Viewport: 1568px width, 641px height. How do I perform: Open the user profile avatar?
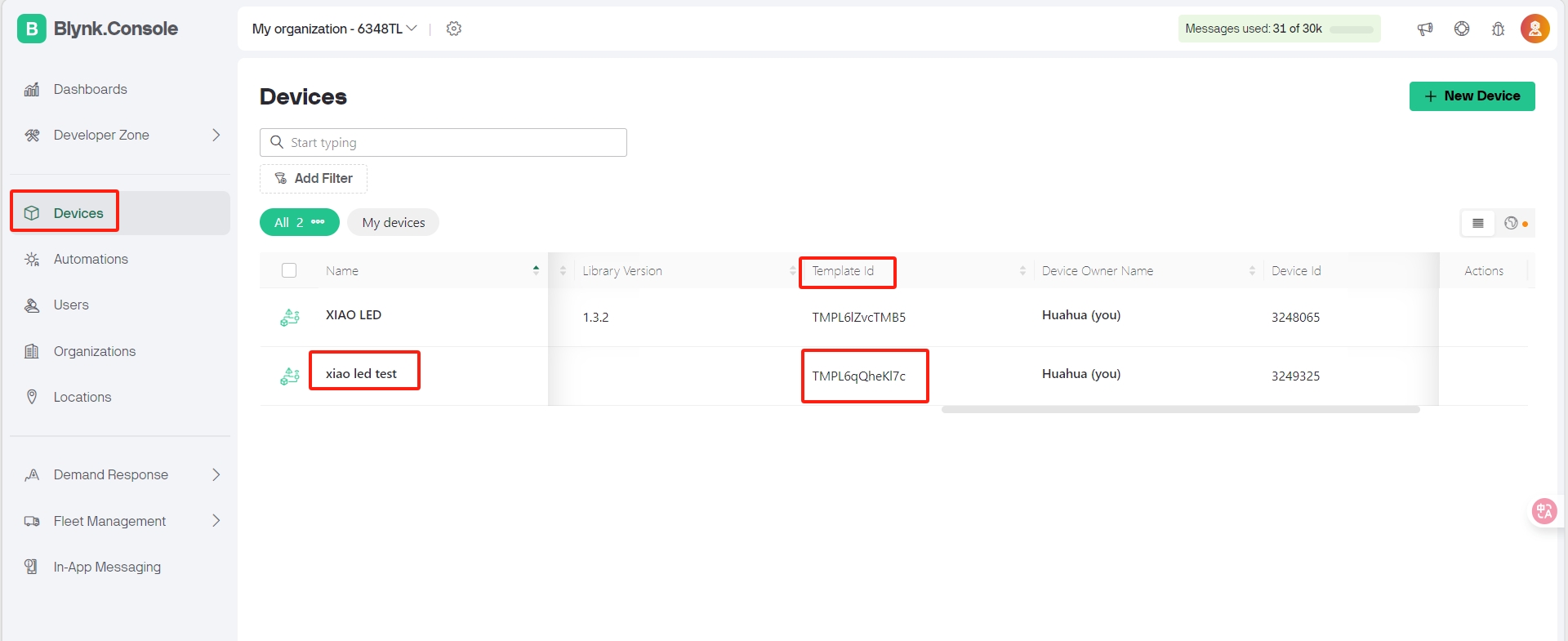click(1535, 29)
